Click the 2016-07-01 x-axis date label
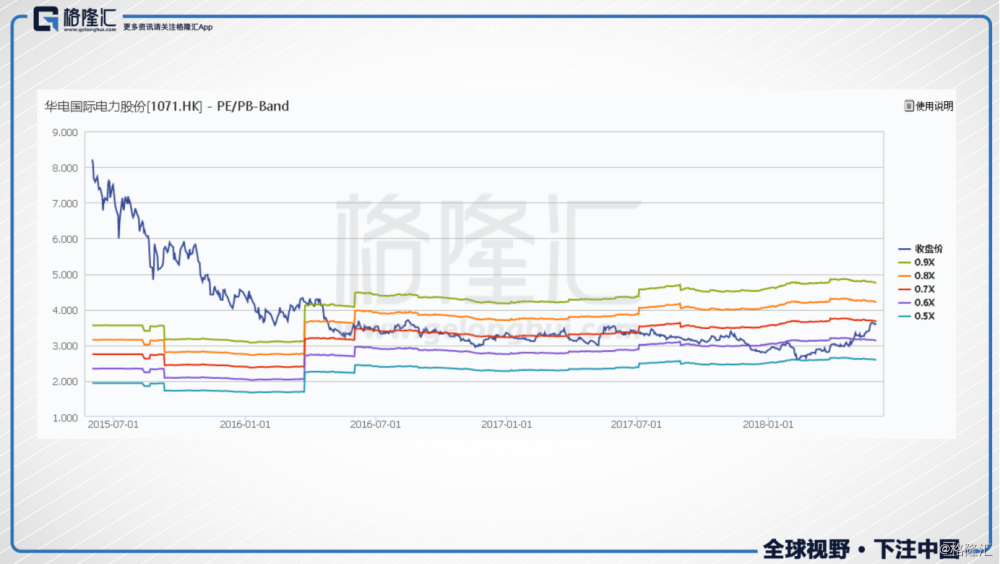Screen dimensions: 1000x564 376,424
